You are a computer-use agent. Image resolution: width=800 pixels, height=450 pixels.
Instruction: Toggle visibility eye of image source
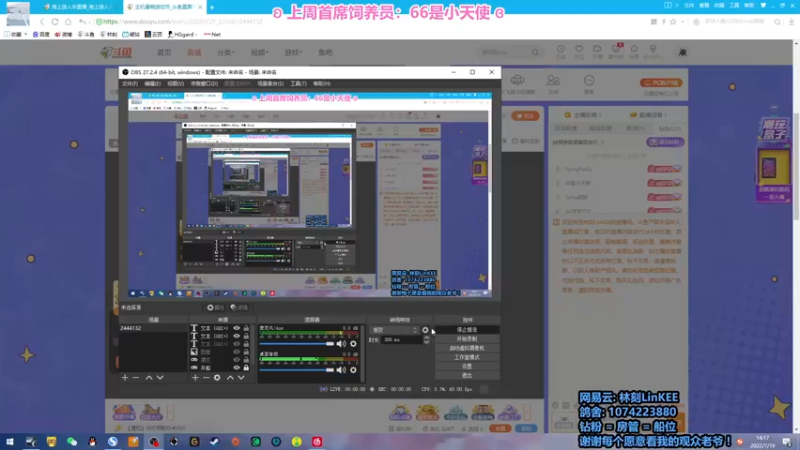pos(236,352)
